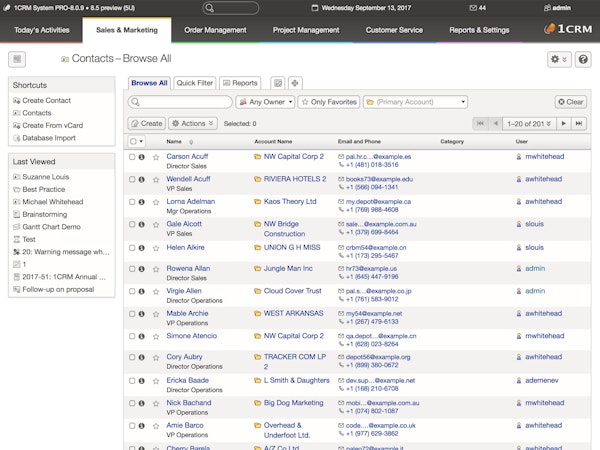Open the Create Contact shortcut
The width and height of the screenshot is (600, 450).
pyautogui.click(x=46, y=101)
